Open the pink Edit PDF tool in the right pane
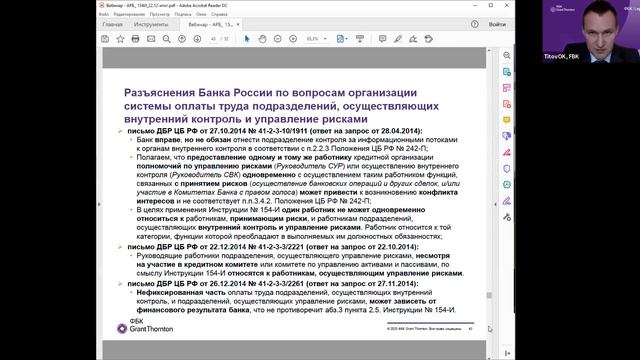 pyautogui.click(x=507, y=88)
